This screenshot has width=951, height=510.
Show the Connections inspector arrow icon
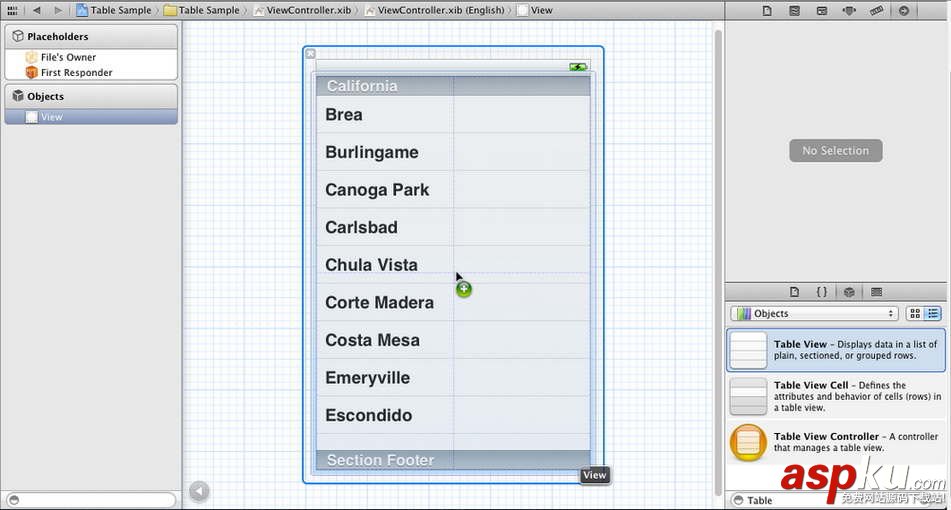pyautogui.click(x=904, y=10)
